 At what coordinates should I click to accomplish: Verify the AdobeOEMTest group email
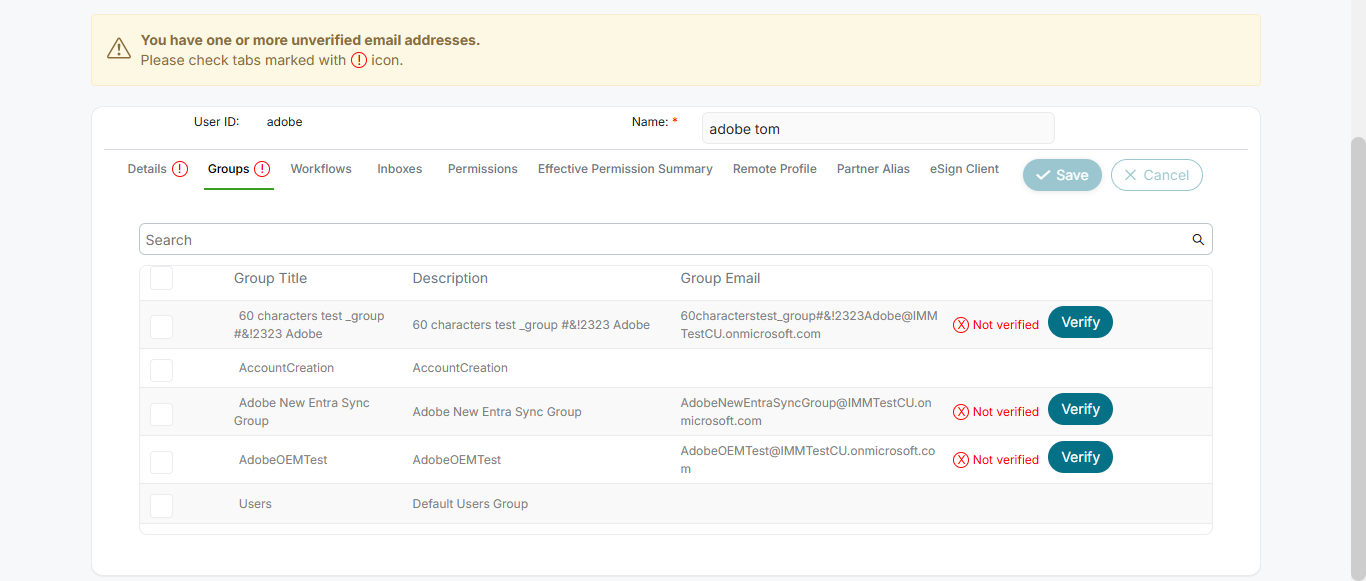(1080, 457)
